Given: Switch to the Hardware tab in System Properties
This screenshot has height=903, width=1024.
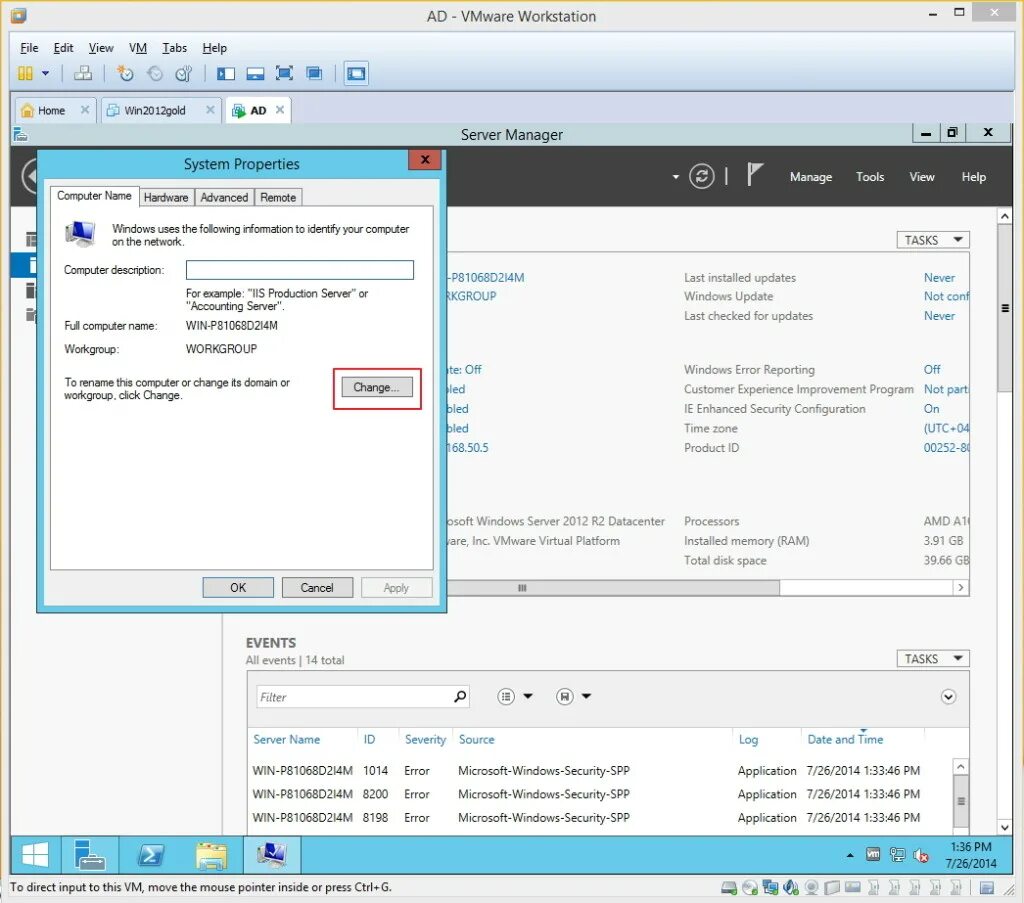Looking at the screenshot, I should (166, 197).
